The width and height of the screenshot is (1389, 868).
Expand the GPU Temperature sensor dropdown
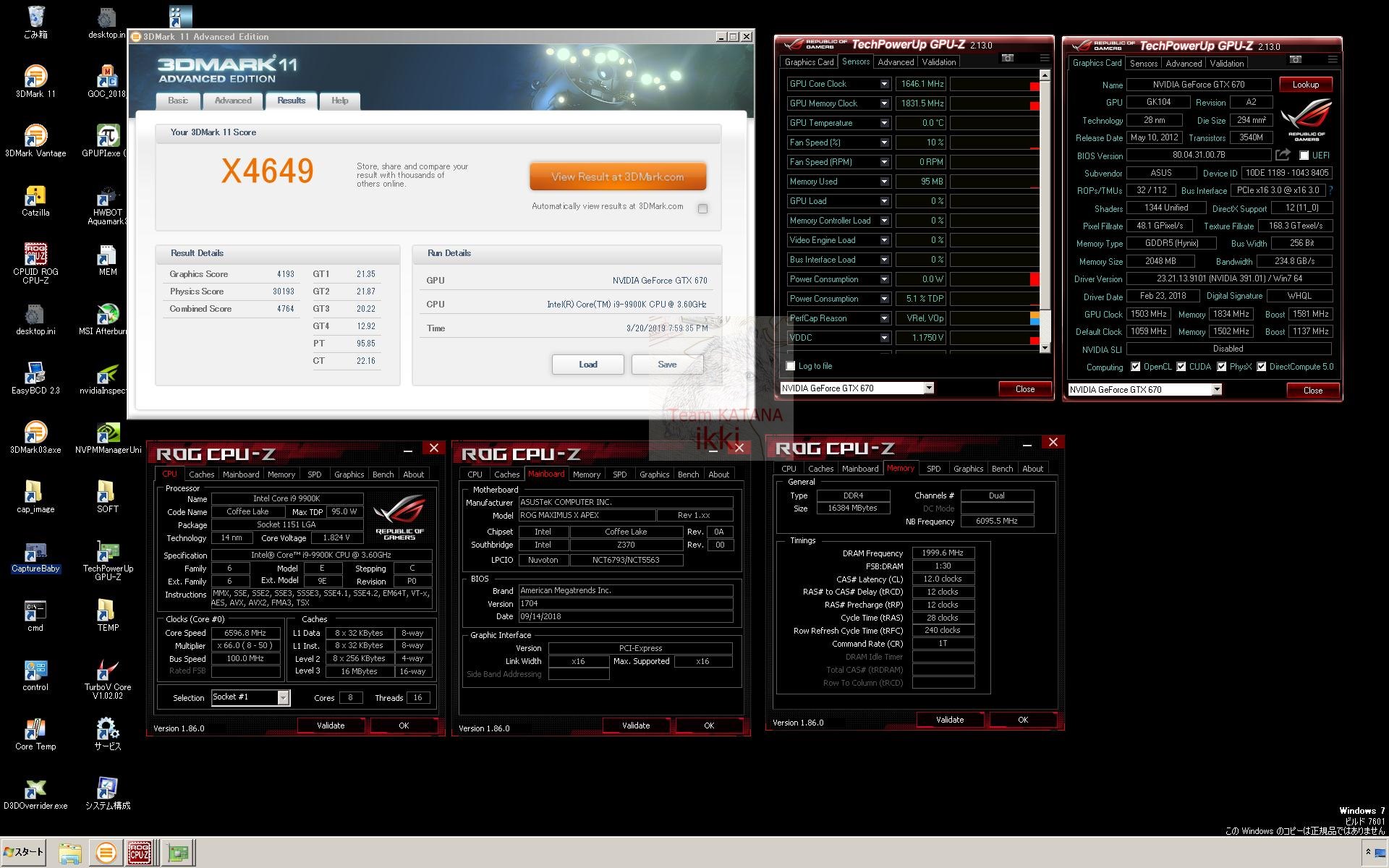tap(884, 123)
